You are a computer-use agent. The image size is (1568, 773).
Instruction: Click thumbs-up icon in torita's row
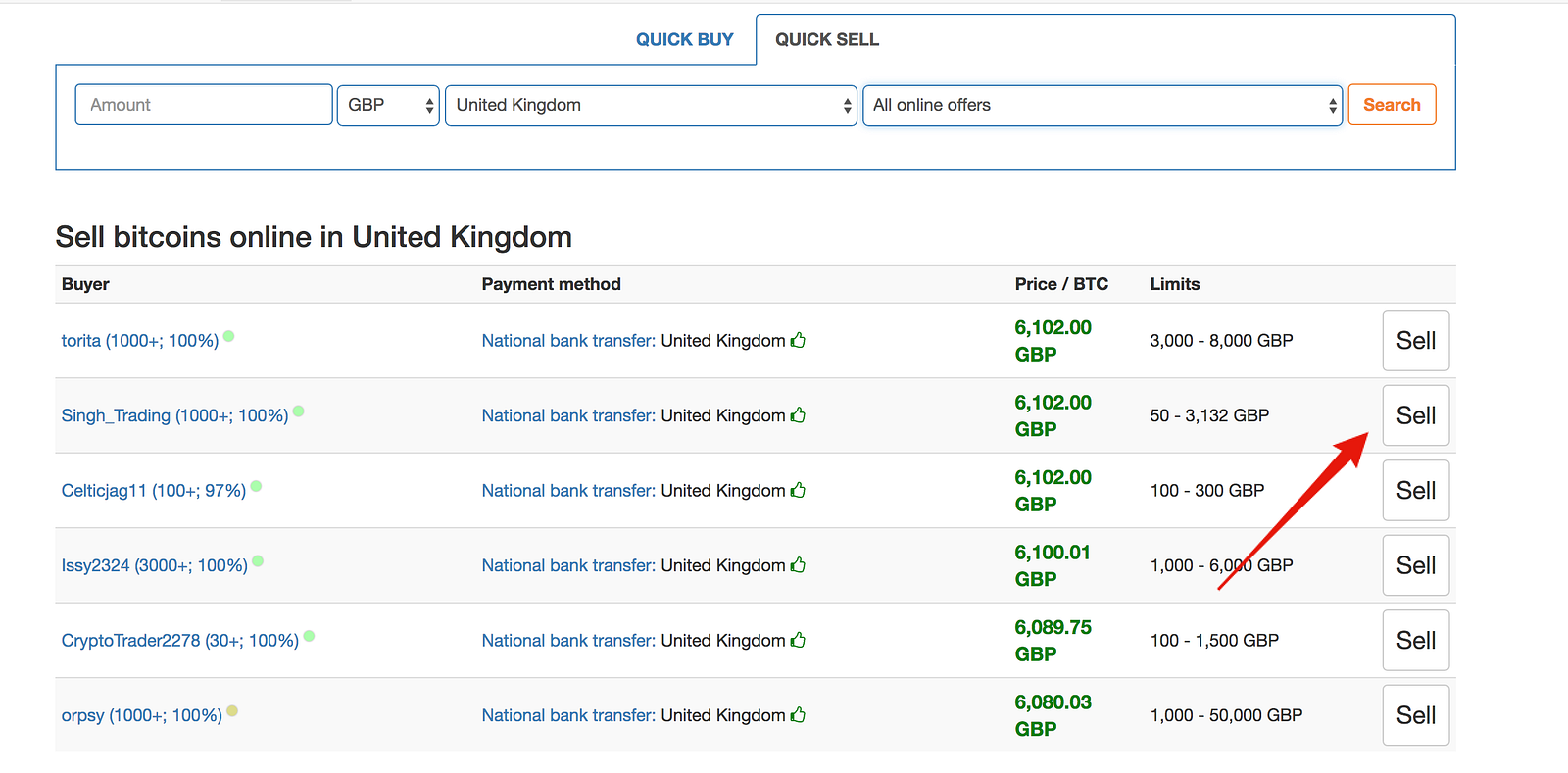(x=798, y=340)
